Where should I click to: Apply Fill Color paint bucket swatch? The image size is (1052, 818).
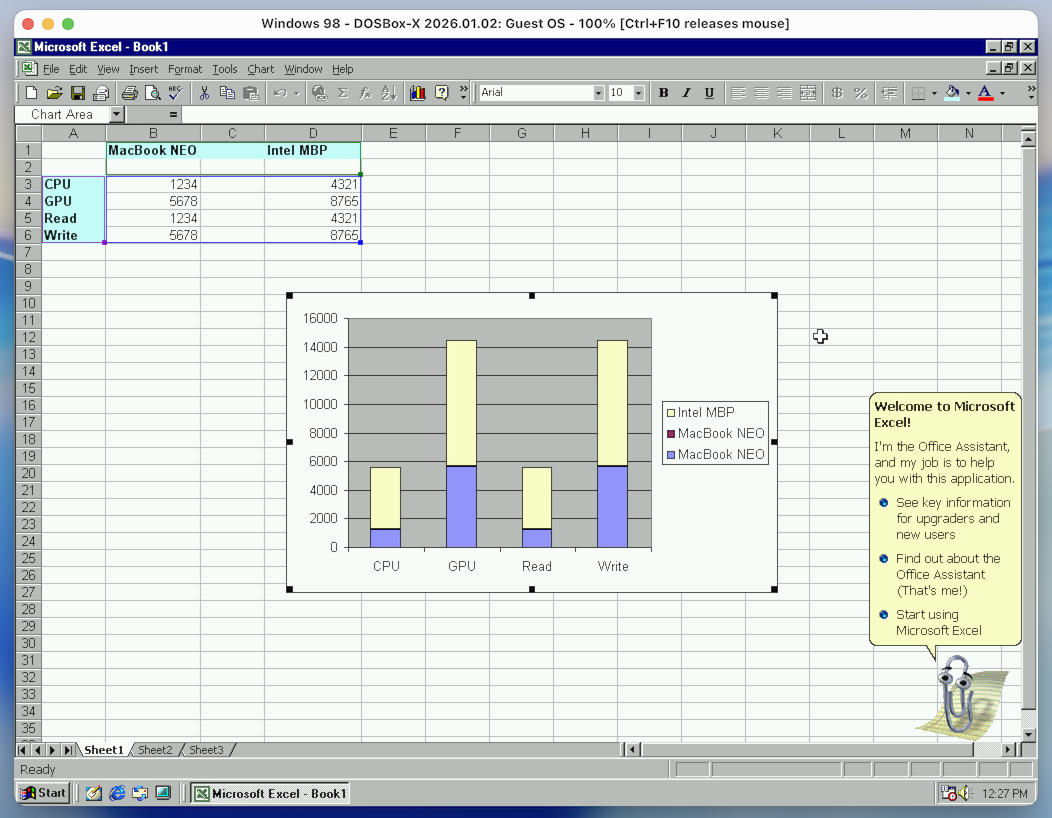coord(952,93)
